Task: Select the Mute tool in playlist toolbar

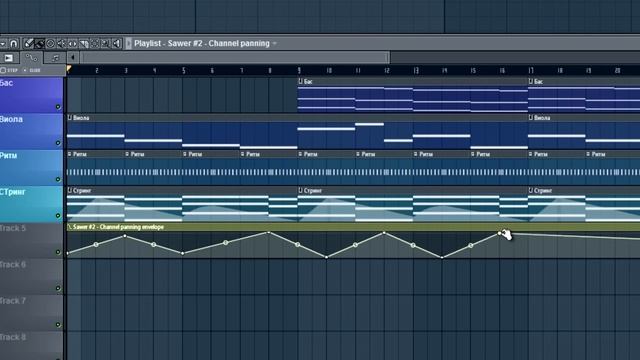Action: [x=62, y=43]
